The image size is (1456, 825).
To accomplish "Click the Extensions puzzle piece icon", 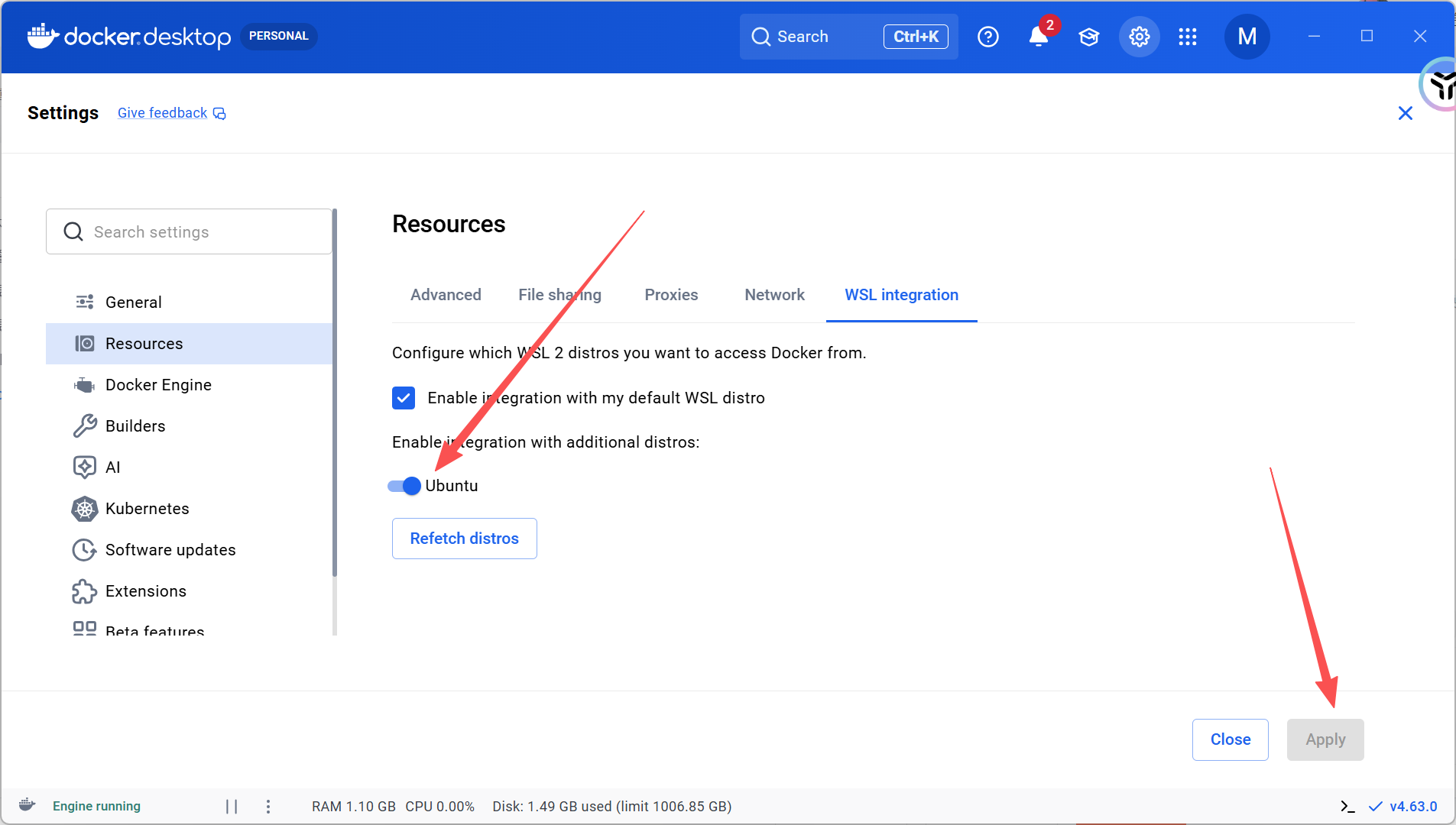I will click(x=84, y=591).
